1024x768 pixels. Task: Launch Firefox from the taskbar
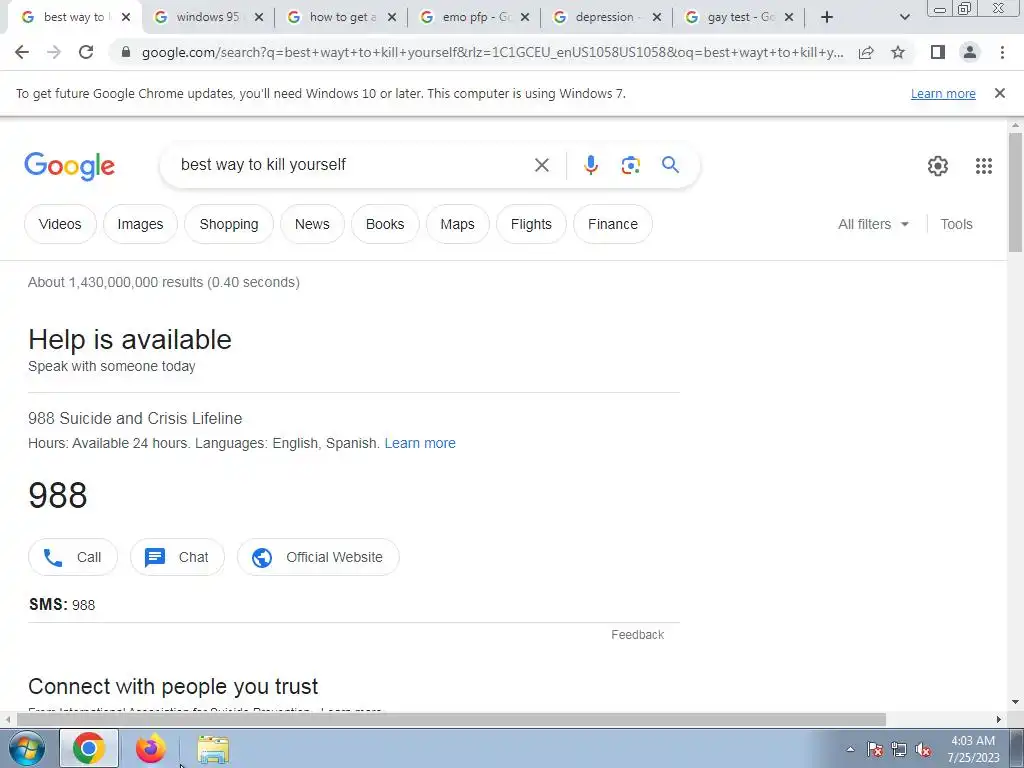point(150,748)
